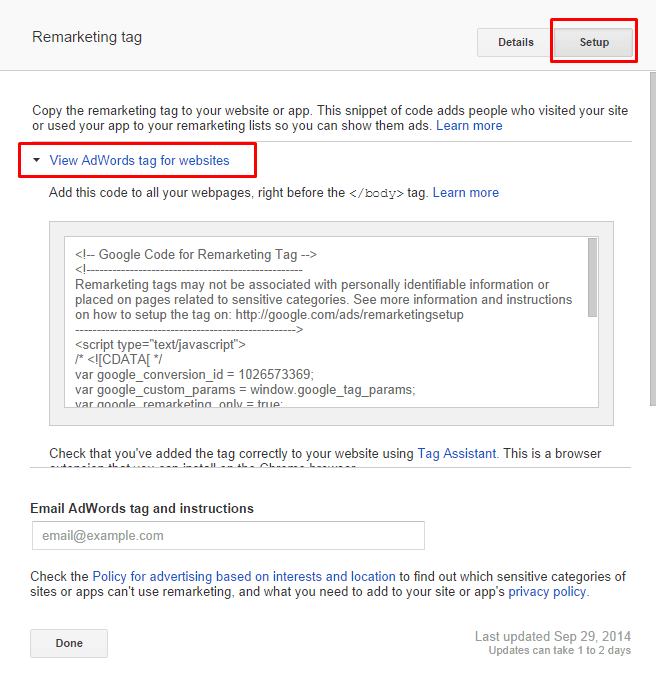Open Policy for advertising based on interests link

pos(244,577)
